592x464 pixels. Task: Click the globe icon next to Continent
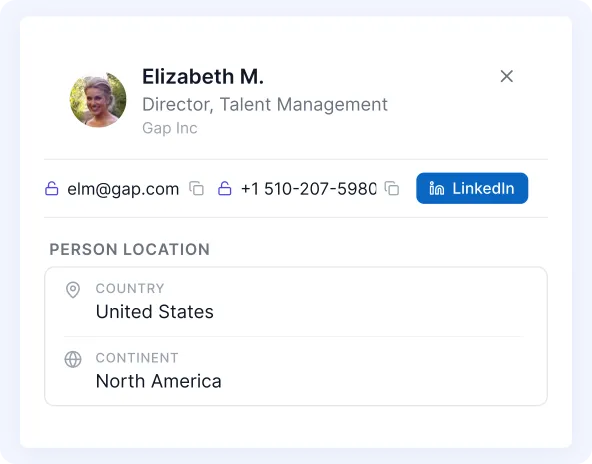click(x=73, y=359)
